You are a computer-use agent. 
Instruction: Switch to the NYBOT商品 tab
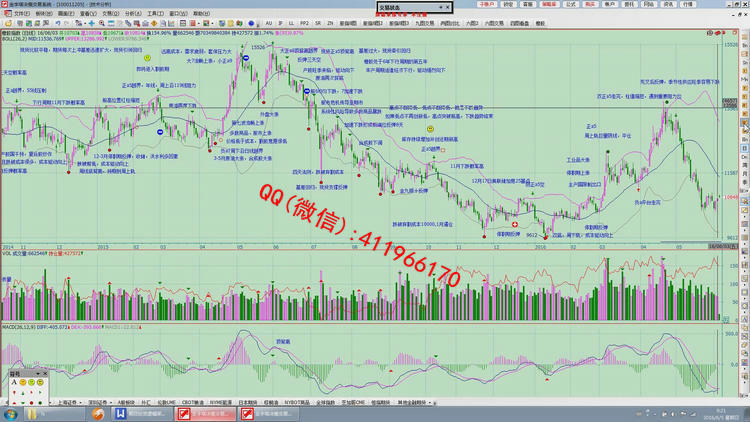[297, 403]
